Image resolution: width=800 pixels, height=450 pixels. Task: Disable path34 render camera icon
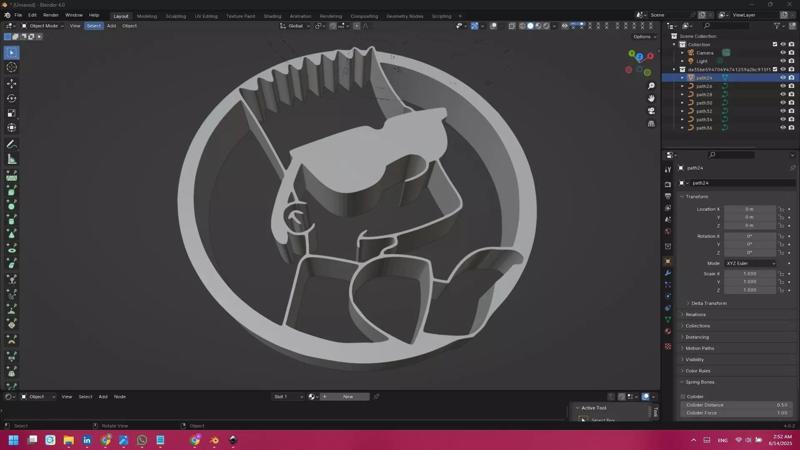coord(791,119)
